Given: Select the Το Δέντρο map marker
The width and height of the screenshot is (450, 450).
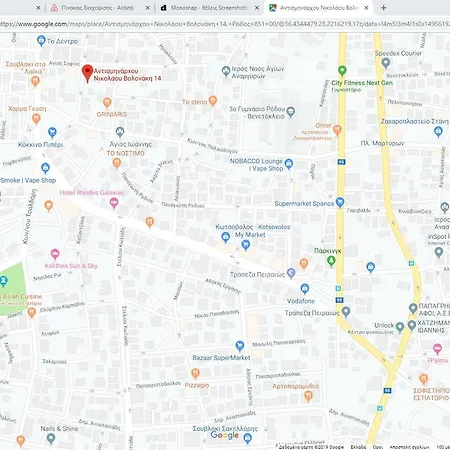Looking at the screenshot, I should [41, 41].
